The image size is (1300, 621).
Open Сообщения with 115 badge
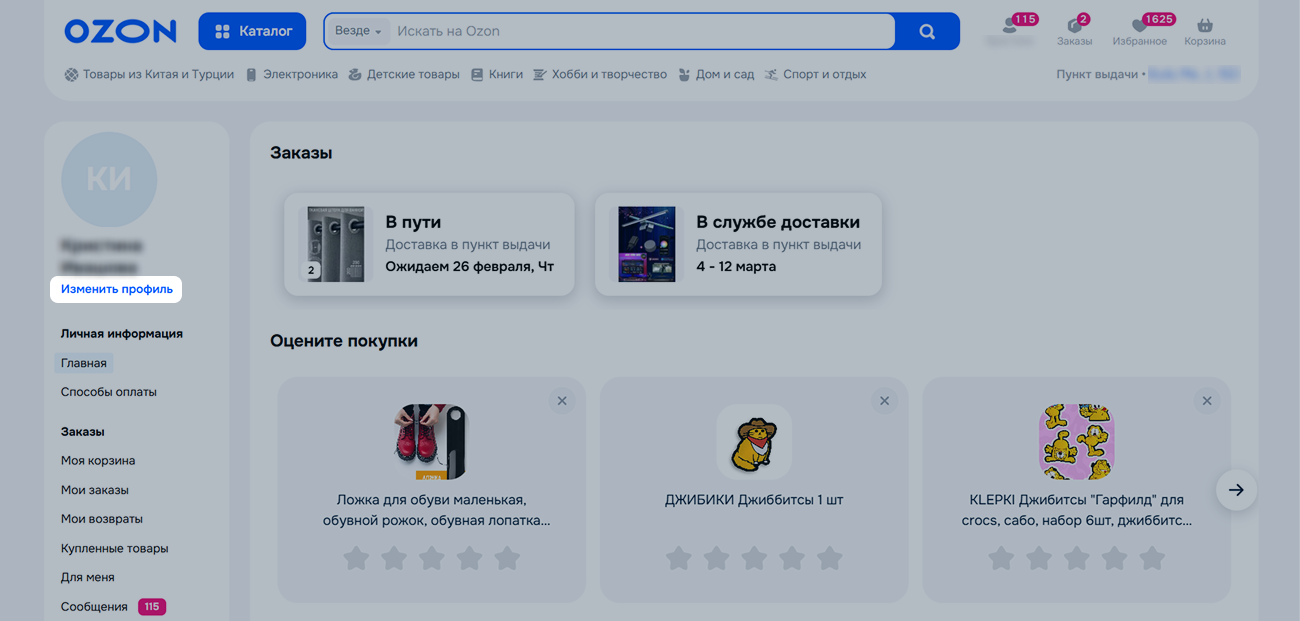tap(94, 607)
